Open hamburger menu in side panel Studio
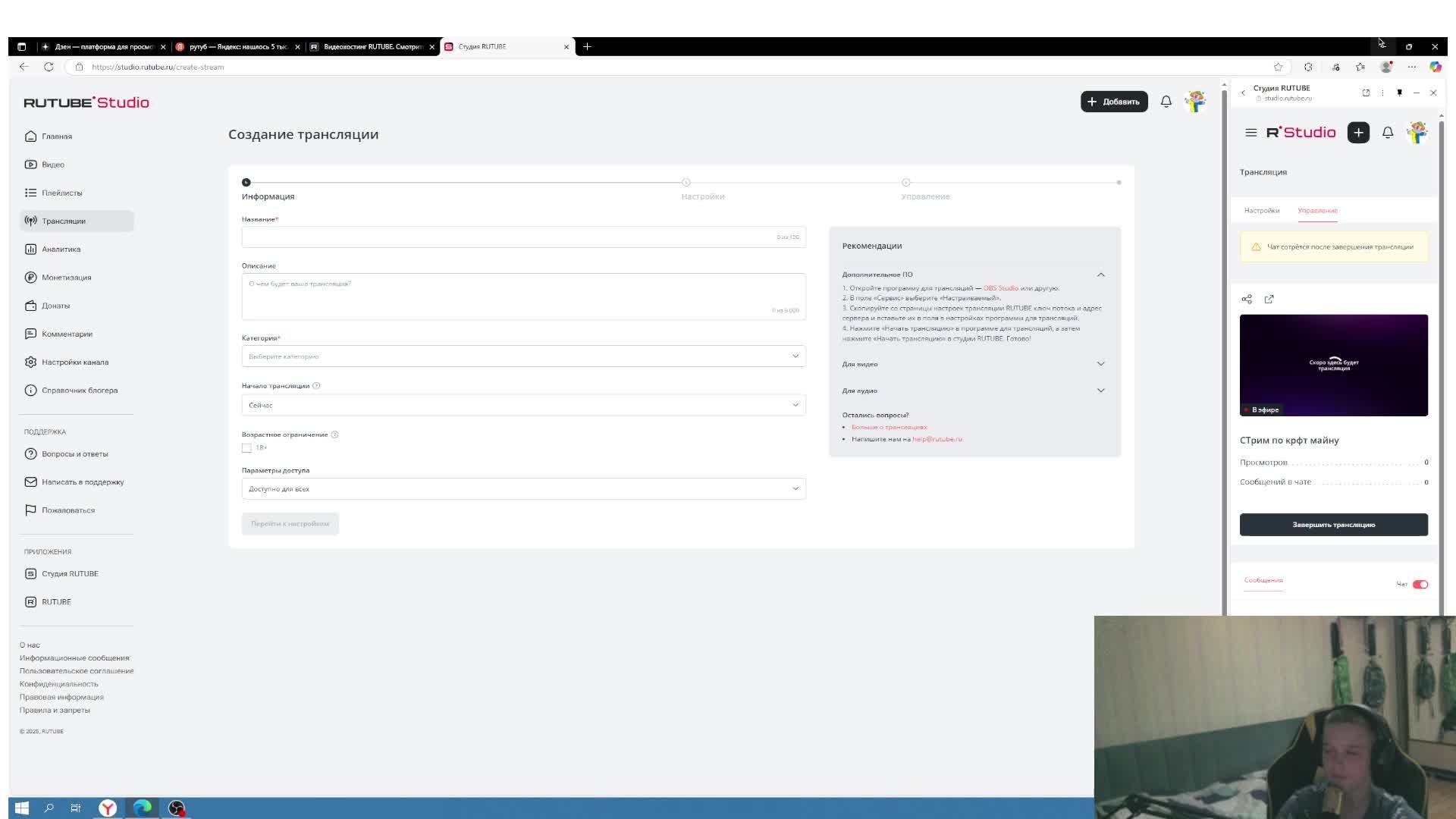The height and width of the screenshot is (819, 1456). coord(1250,133)
